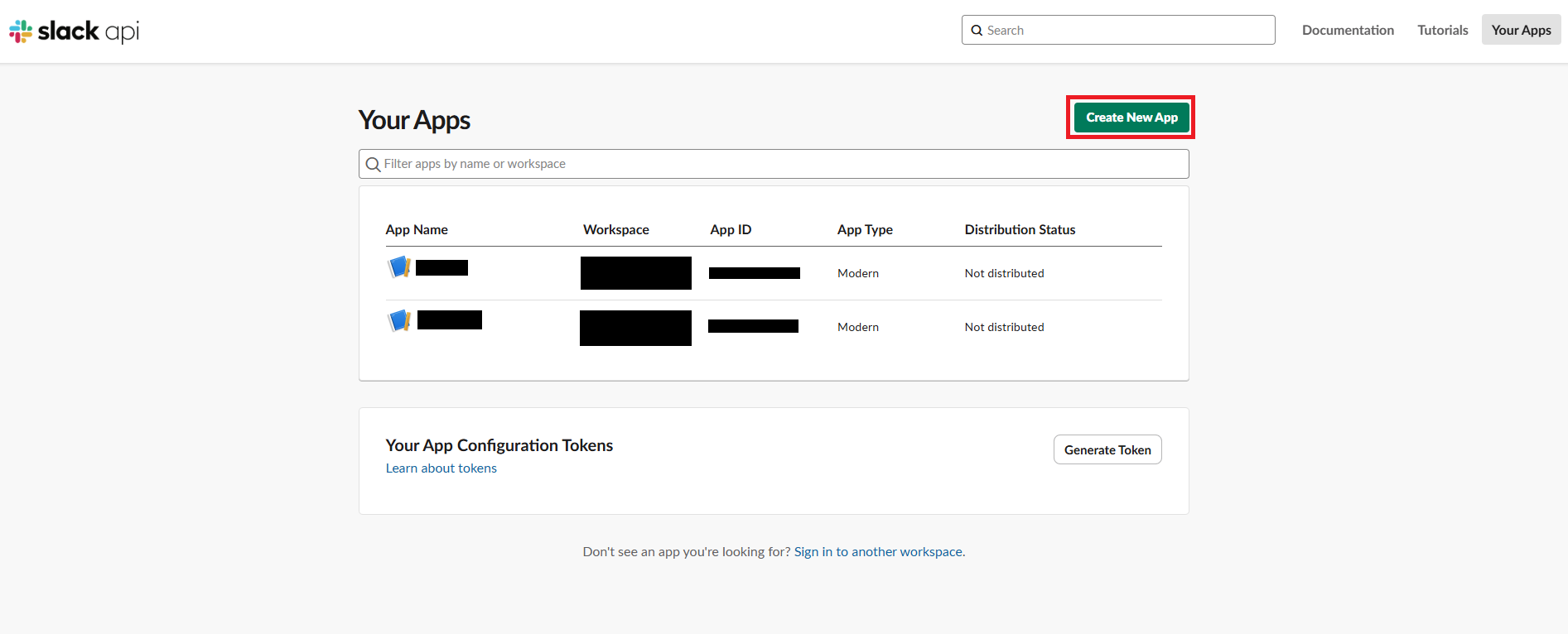Open the second app's blue notebook icon

pos(399,320)
